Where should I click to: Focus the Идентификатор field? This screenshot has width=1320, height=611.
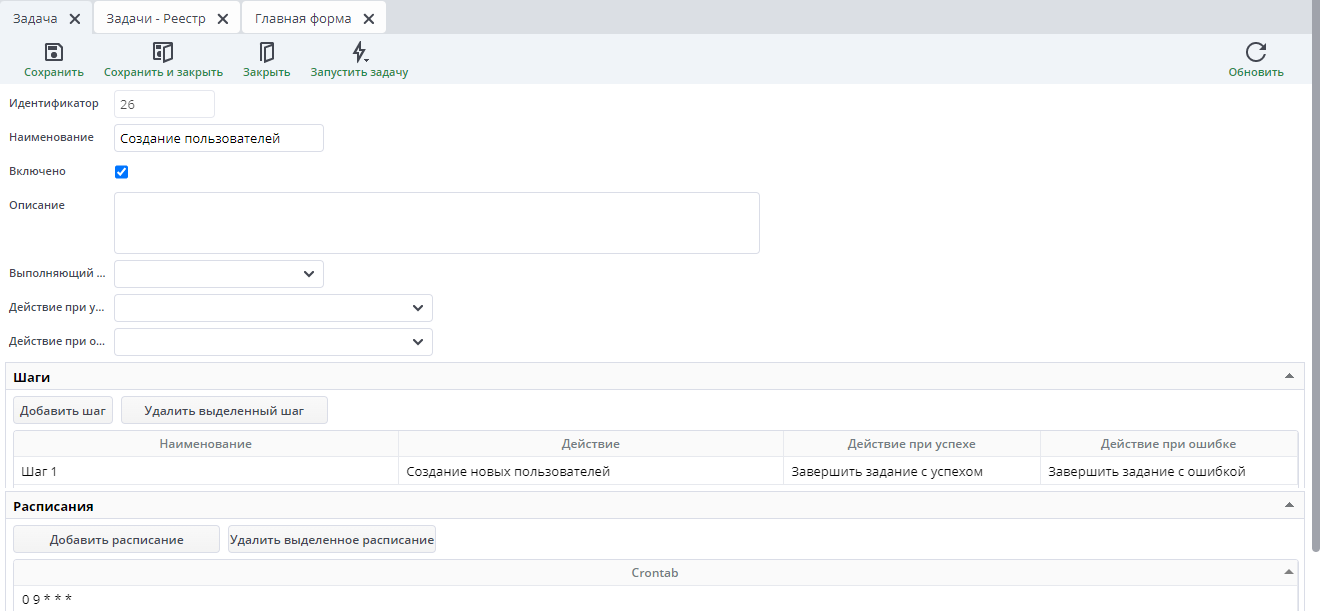[165, 104]
